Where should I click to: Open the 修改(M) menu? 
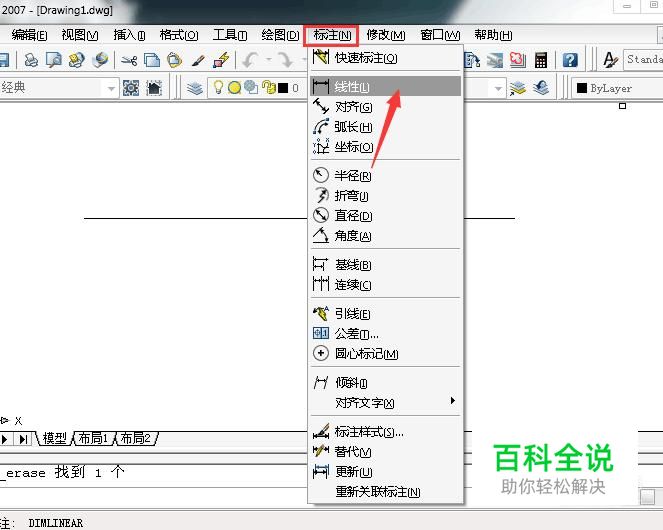pyautogui.click(x=386, y=35)
